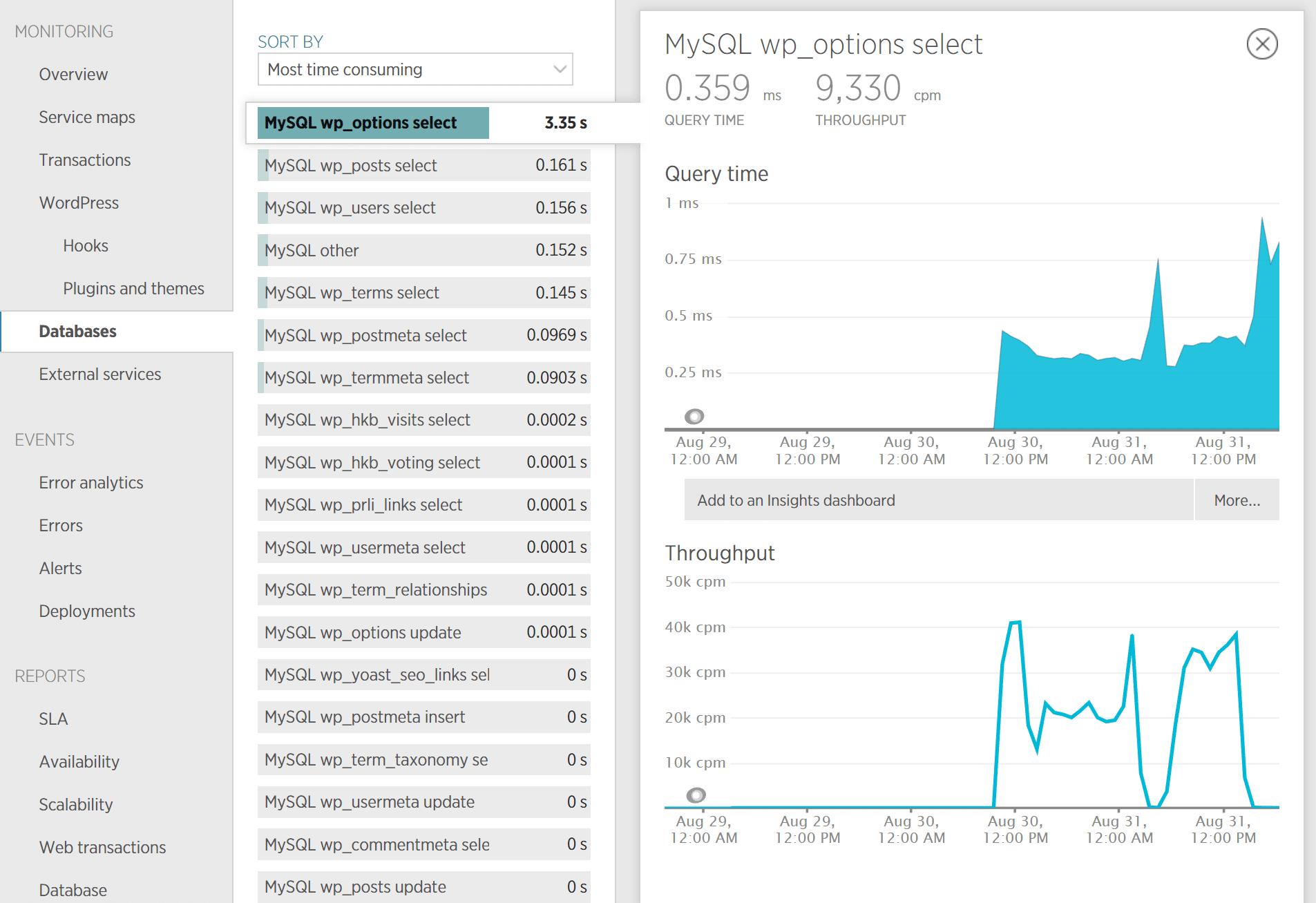Screen dimensions: 1316x903
Task: Open the Service maps section
Action: tap(87, 117)
